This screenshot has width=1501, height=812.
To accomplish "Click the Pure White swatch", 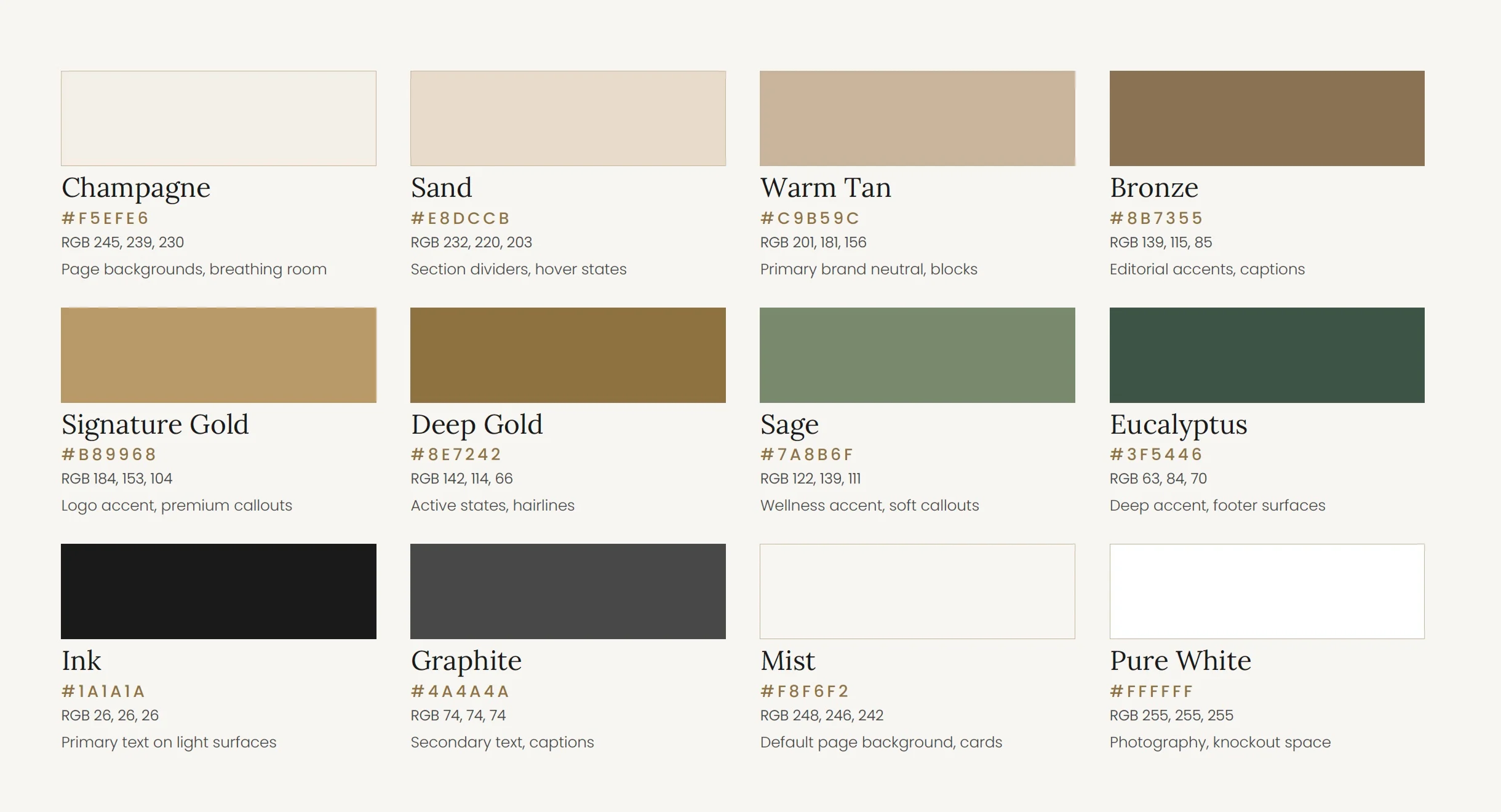I will [x=1267, y=591].
